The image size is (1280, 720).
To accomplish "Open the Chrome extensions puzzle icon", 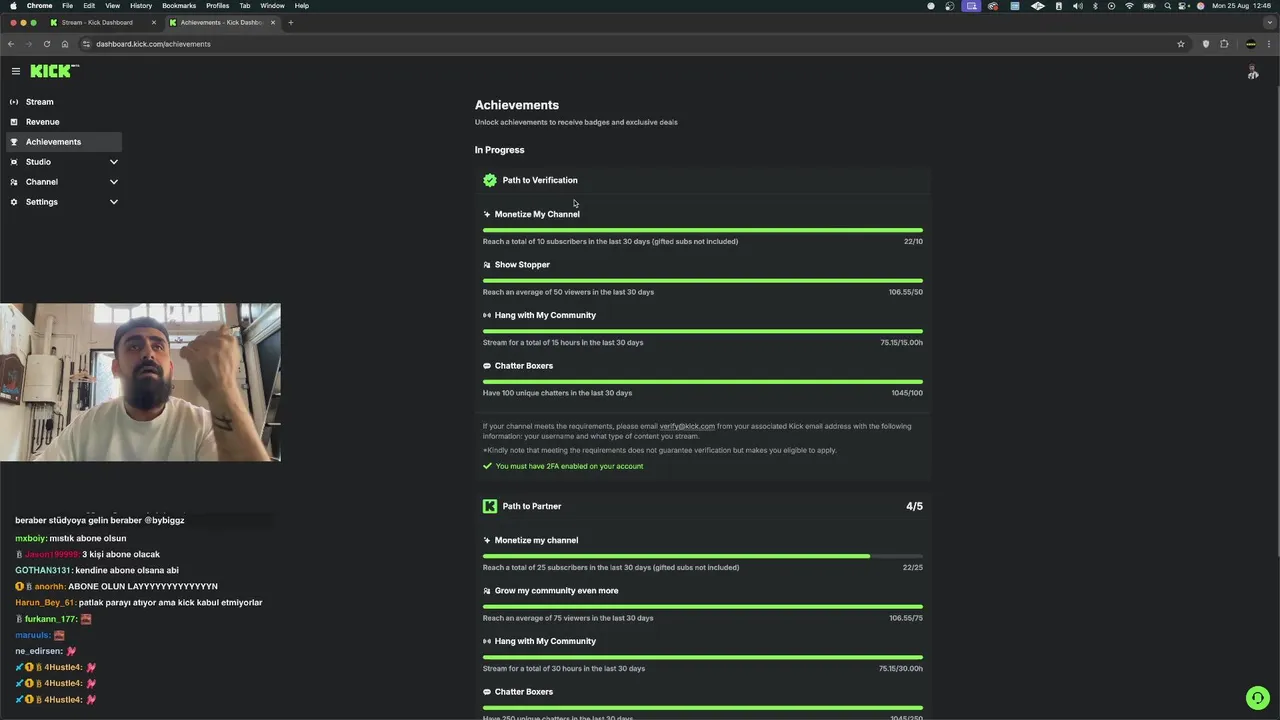I will pos(1224,44).
